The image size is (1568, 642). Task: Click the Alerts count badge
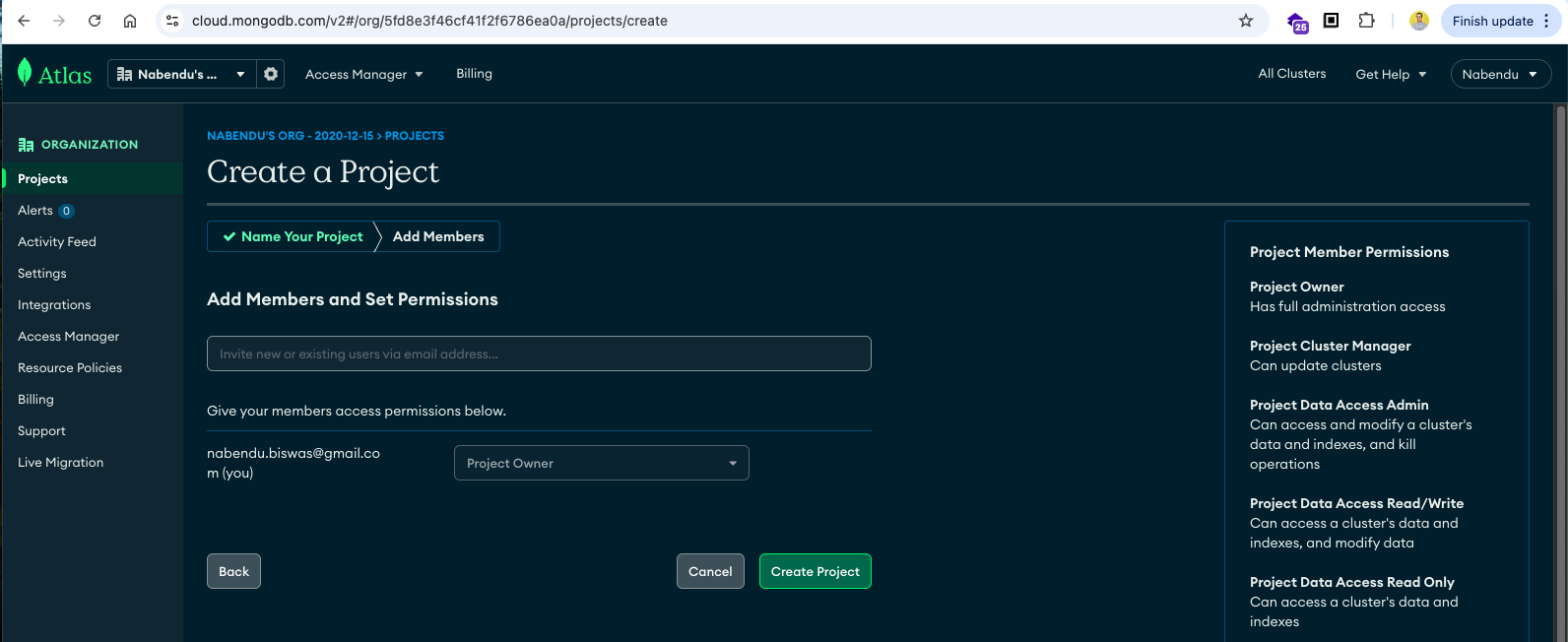(66, 211)
